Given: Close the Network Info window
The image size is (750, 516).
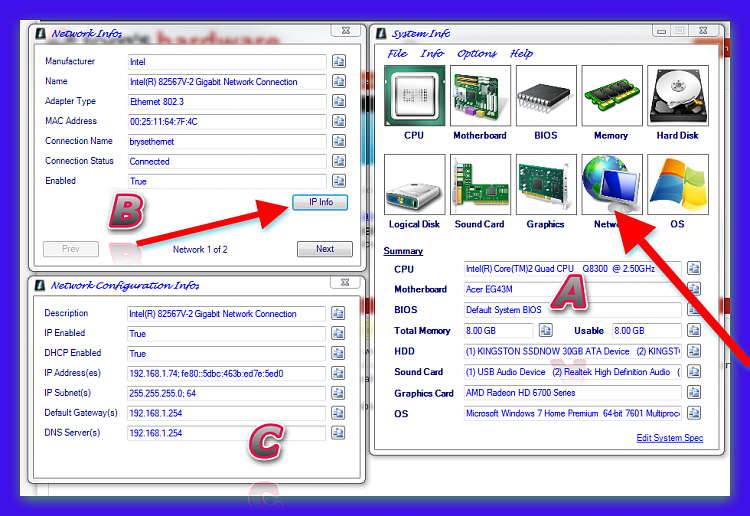Looking at the screenshot, I should 345,31.
